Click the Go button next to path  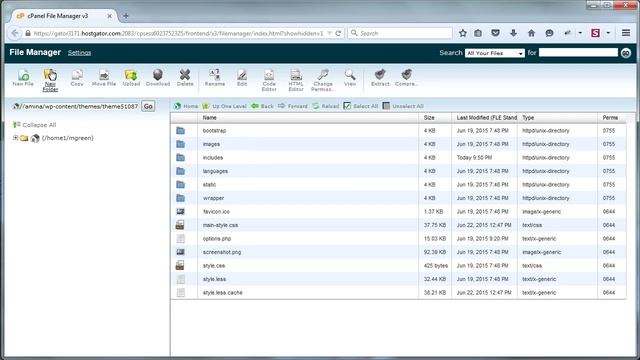(148, 106)
